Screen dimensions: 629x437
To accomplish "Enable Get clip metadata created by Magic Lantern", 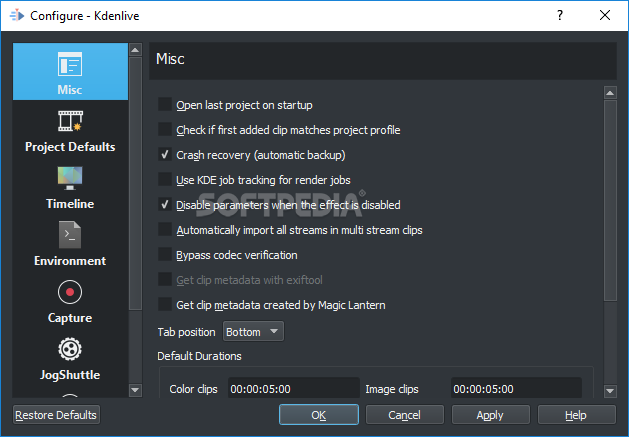I will pos(165,305).
